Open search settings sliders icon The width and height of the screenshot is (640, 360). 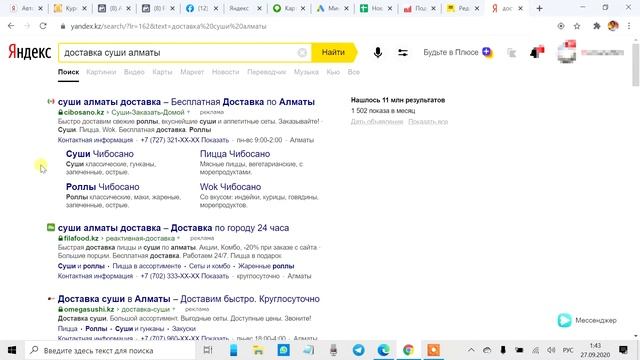(403, 52)
